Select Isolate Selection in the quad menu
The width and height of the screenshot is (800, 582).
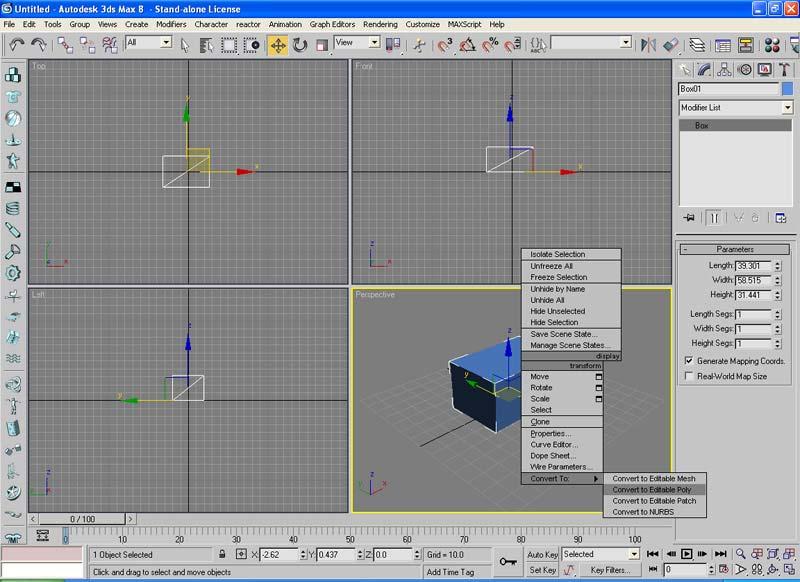[x=571, y=254]
